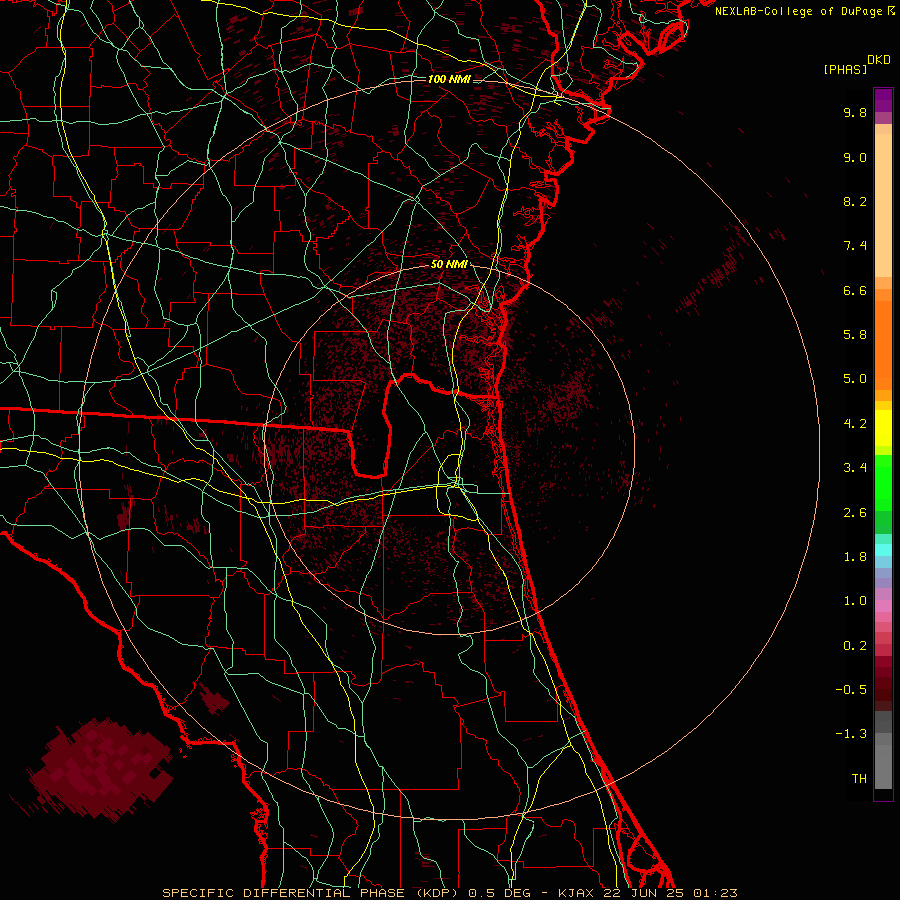Click the light peach segment of color bar

[x=883, y=205]
